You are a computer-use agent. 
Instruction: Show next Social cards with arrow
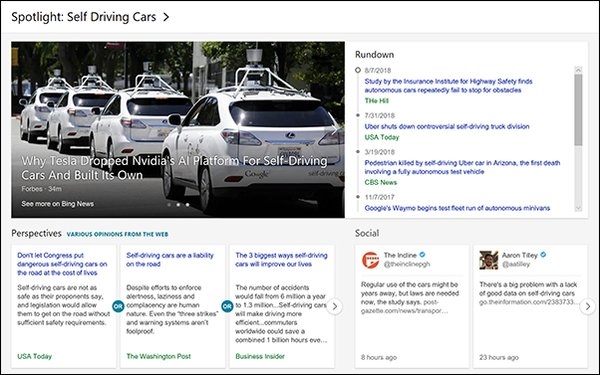click(x=587, y=306)
